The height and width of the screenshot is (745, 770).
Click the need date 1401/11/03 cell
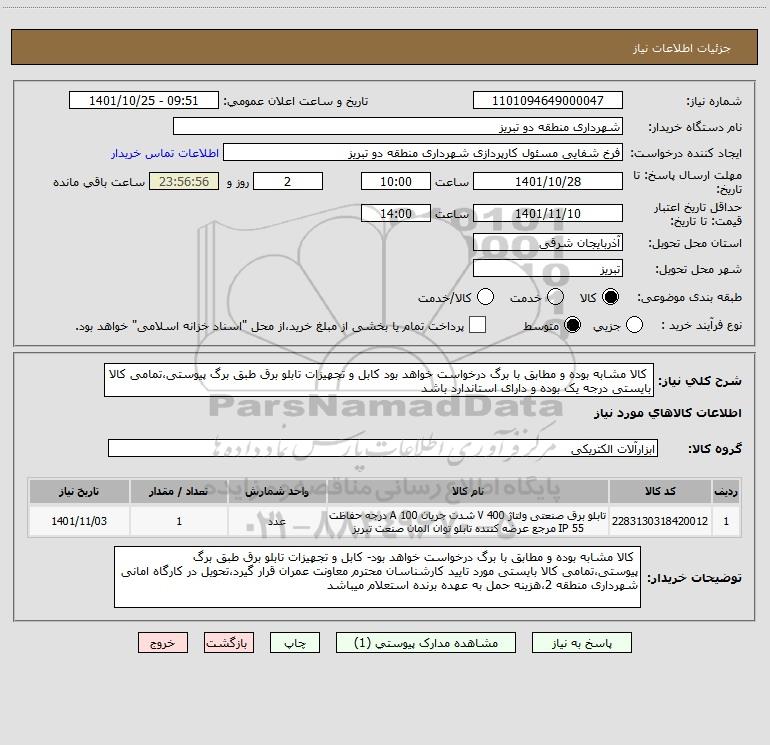click(79, 521)
